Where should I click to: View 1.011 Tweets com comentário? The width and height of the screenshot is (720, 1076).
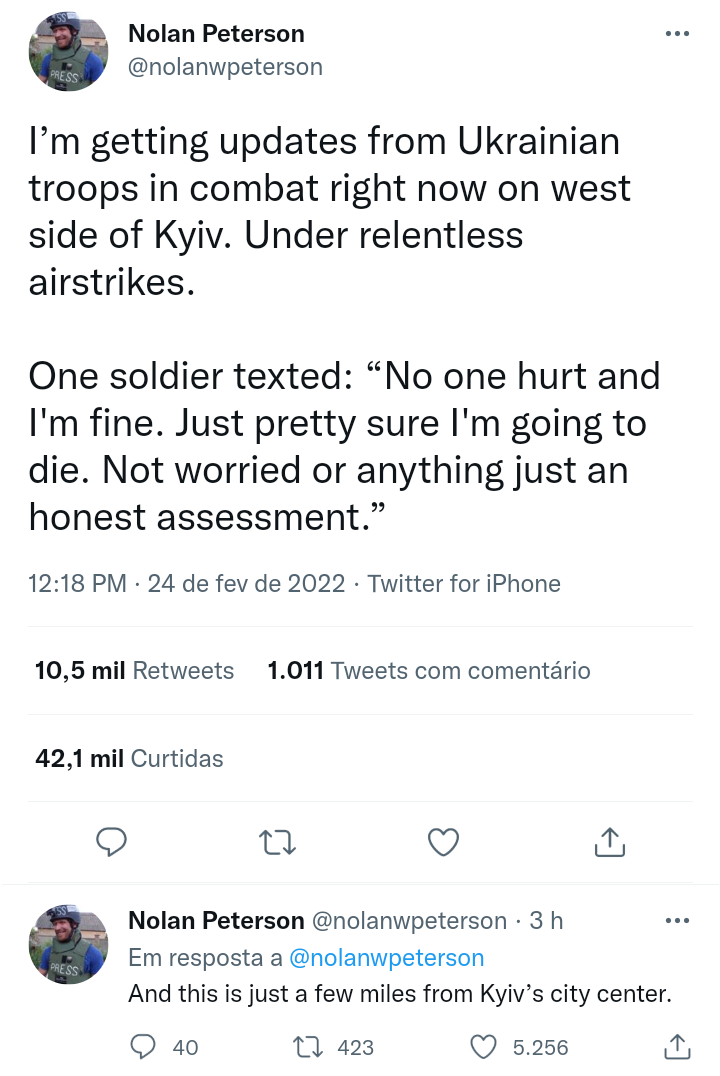429,671
